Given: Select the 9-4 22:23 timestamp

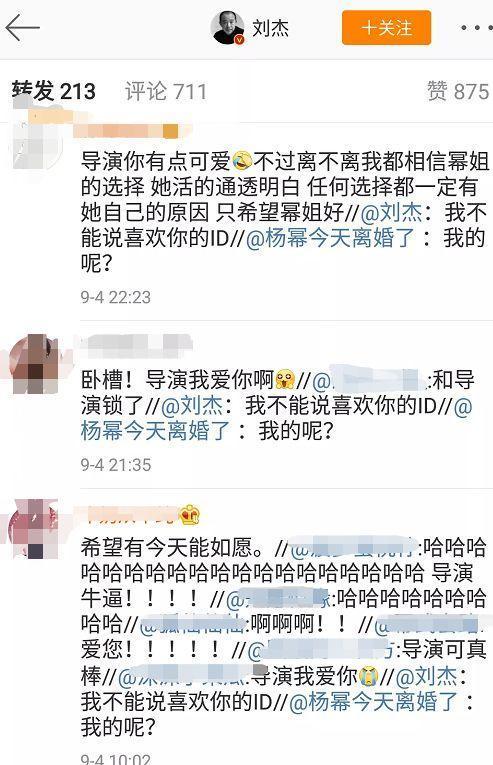Looking at the screenshot, I should point(116,297).
